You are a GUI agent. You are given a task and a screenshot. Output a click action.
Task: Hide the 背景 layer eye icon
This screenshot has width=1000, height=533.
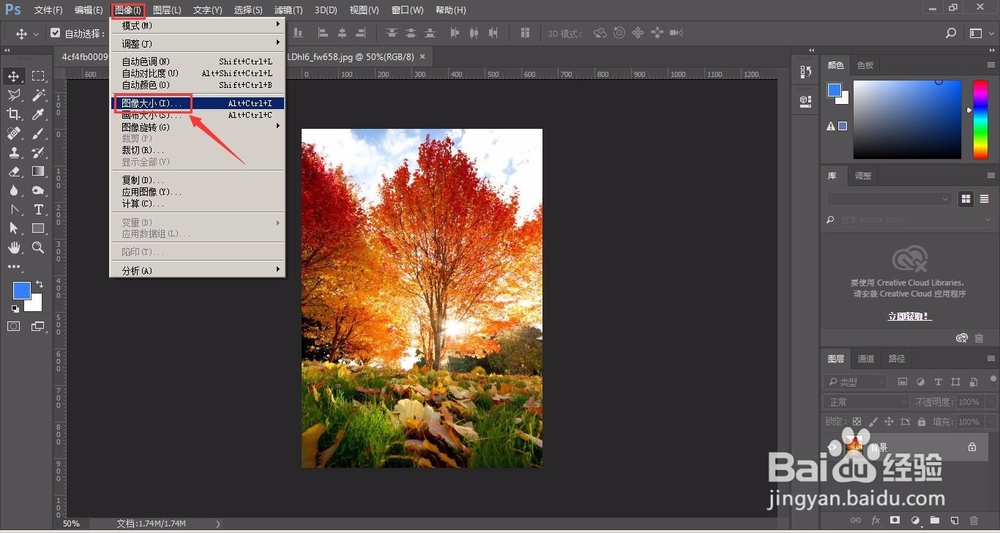pyautogui.click(x=833, y=447)
